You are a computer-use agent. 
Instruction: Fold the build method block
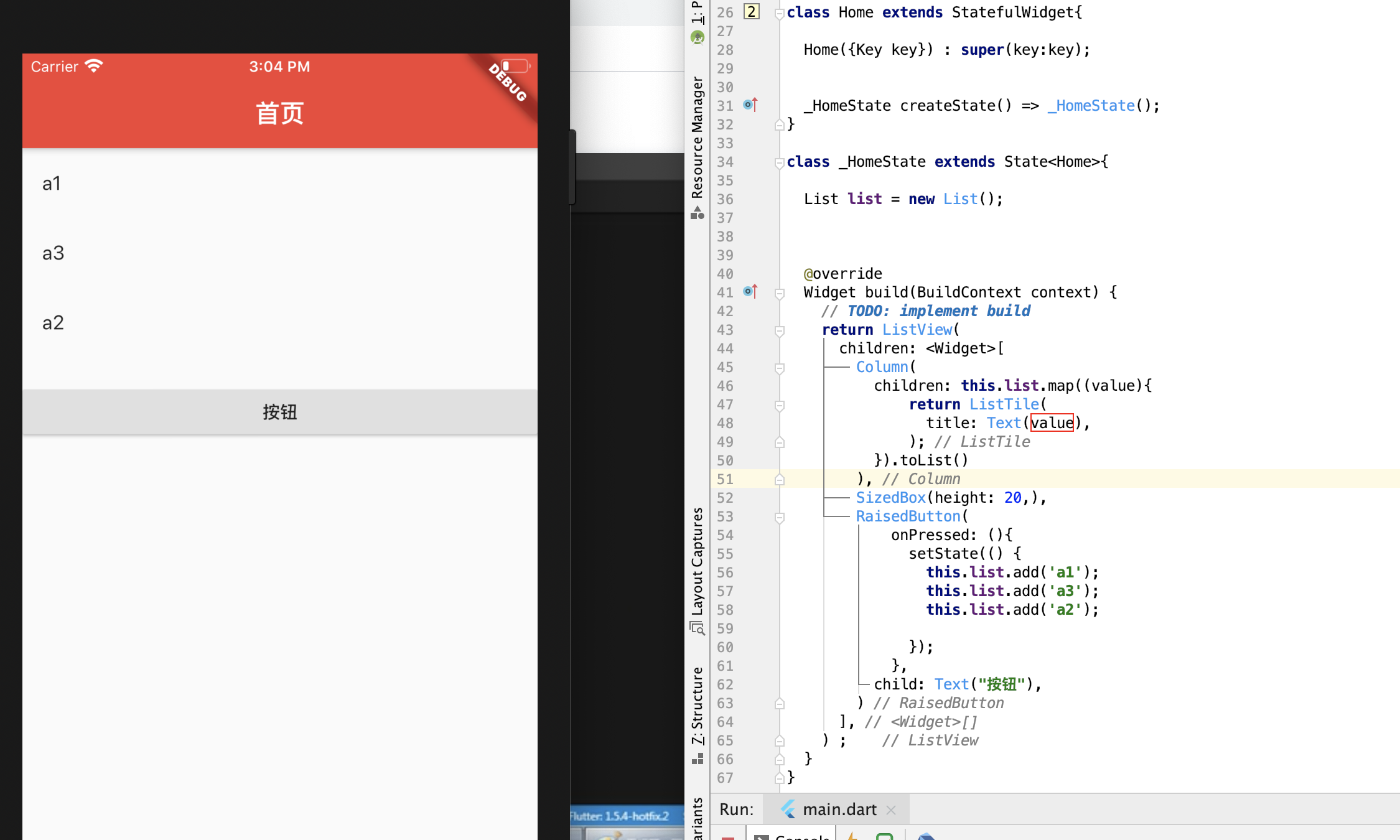pos(779,293)
